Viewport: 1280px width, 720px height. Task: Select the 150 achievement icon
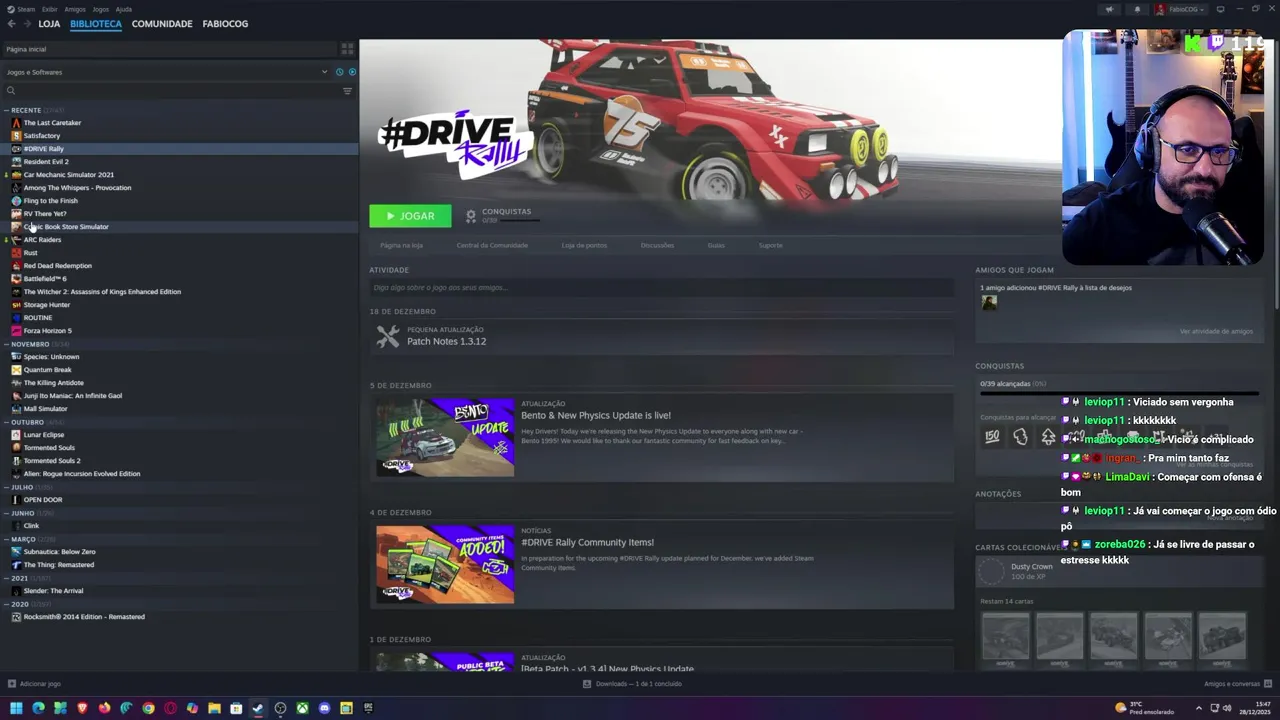[x=992, y=437]
